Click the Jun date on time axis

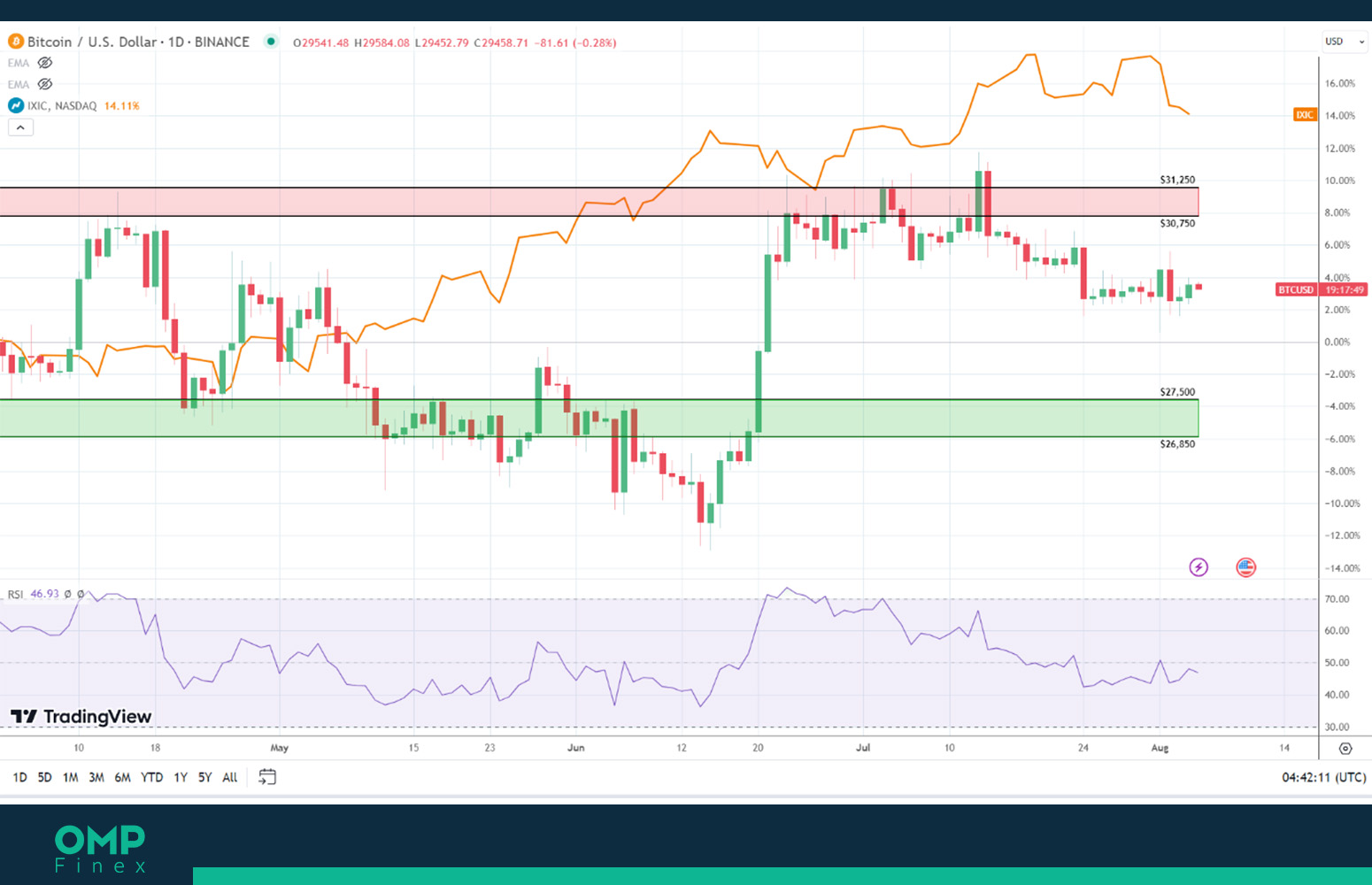[x=576, y=748]
